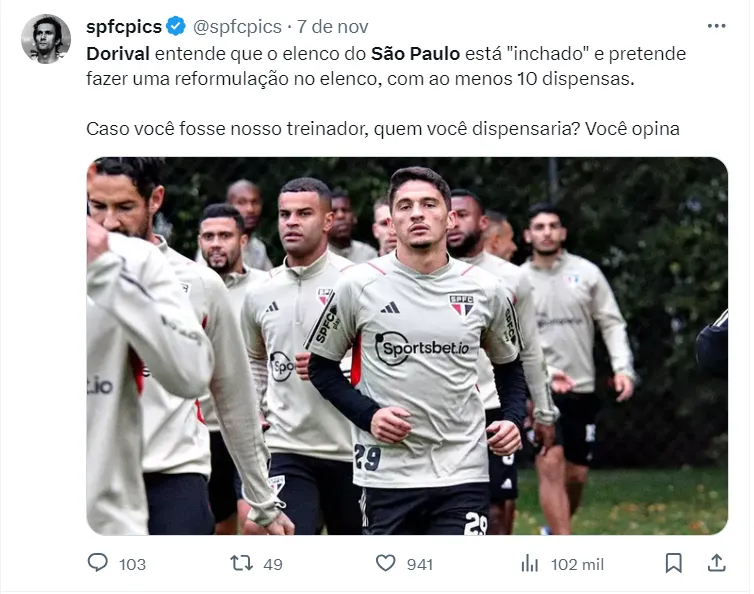Open the spfcpics display name

click(x=124, y=26)
